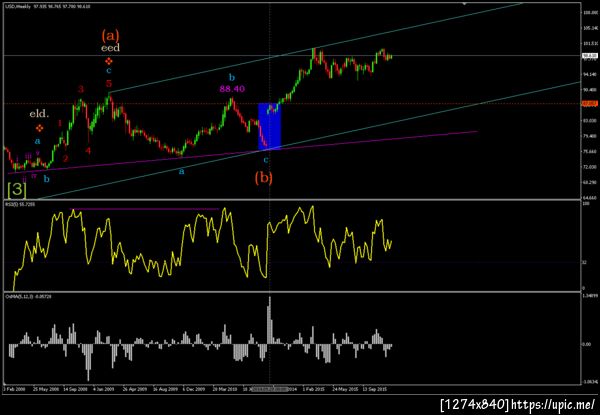
Task: Select the white horizontal price line
Action: [x=291, y=56]
